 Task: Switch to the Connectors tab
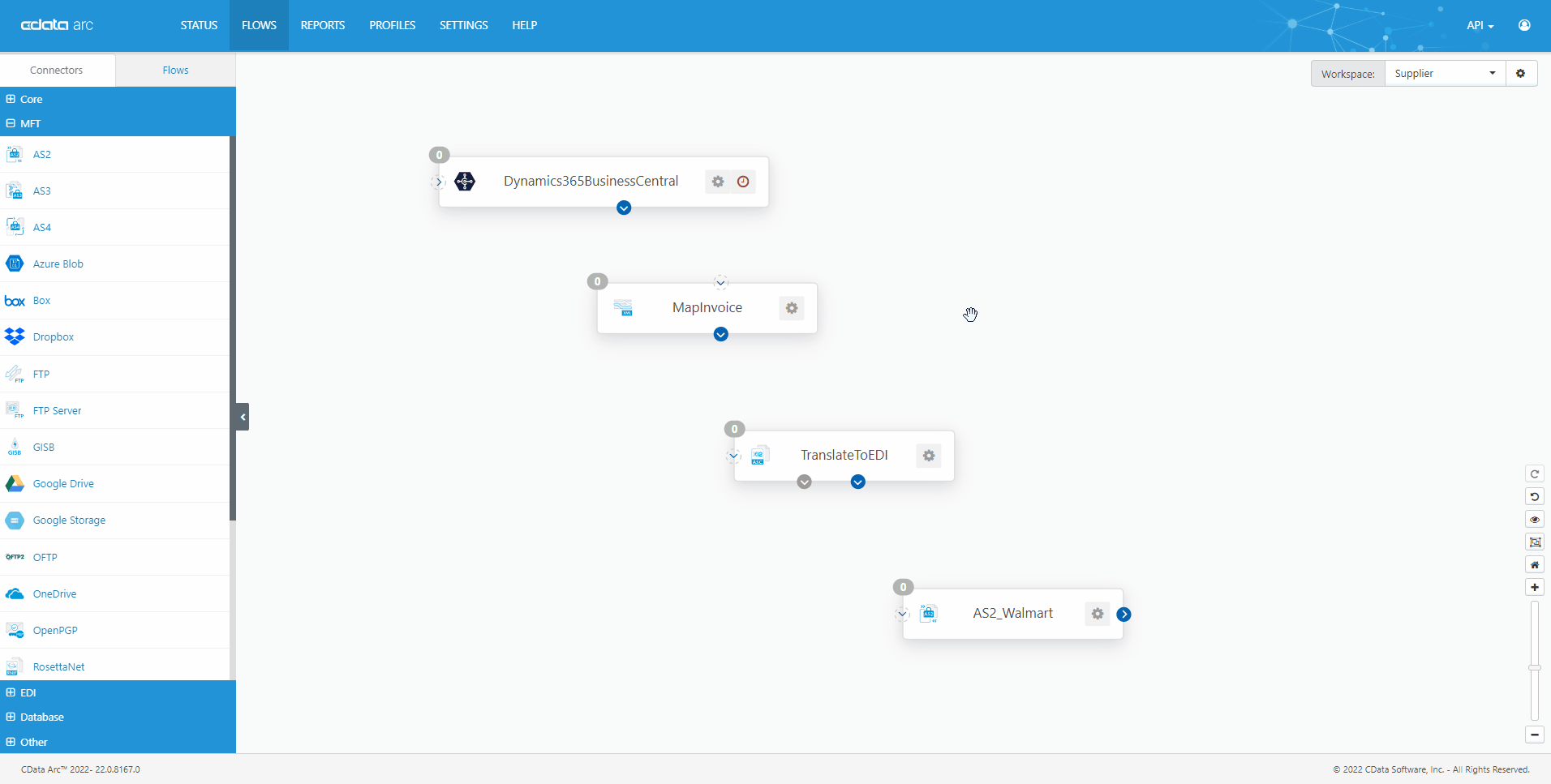point(57,71)
